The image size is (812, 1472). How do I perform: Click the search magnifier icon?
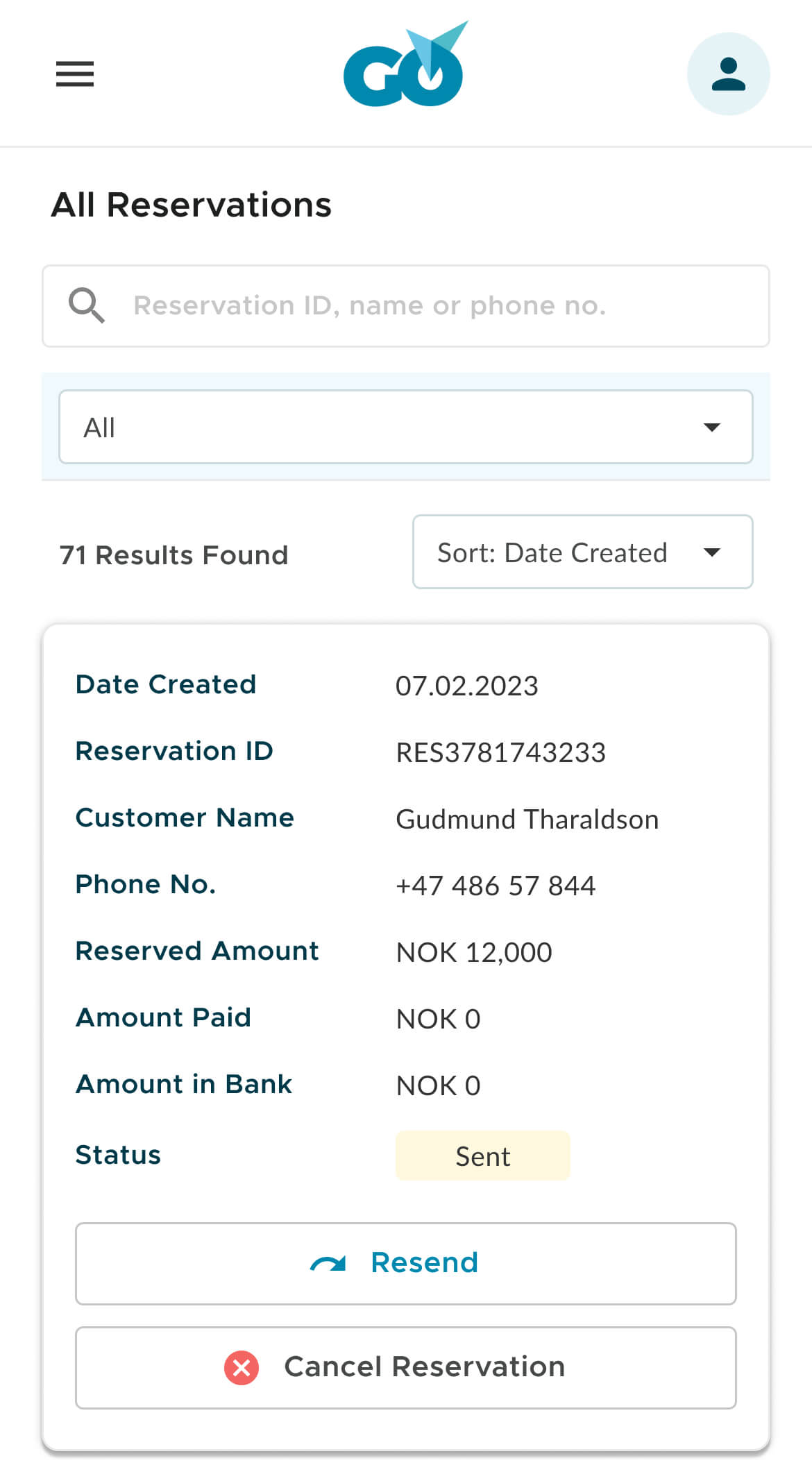coord(86,305)
